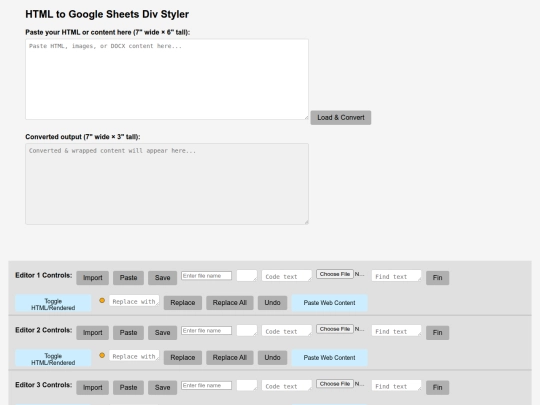Viewport: 540px width, 405px height.
Task: Click Save in Editor 3 Controls
Action: 163,387
